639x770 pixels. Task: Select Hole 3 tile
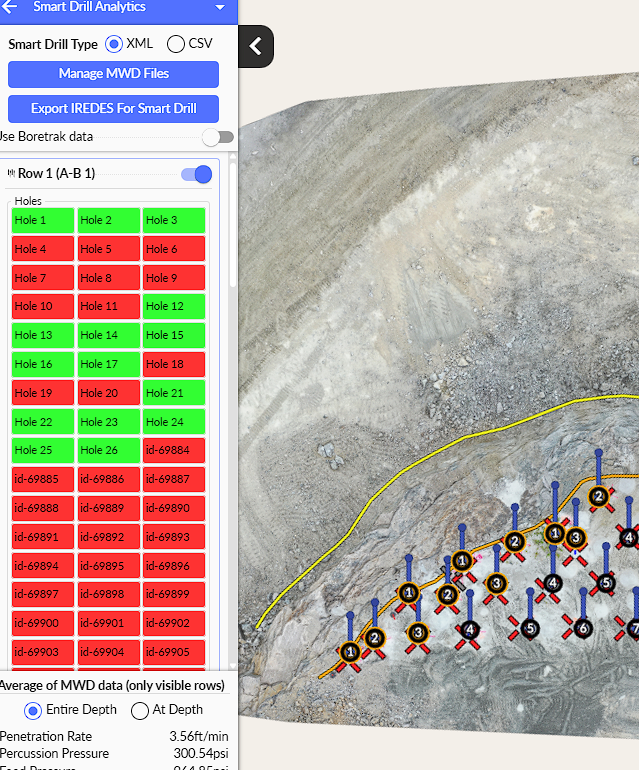(x=174, y=220)
